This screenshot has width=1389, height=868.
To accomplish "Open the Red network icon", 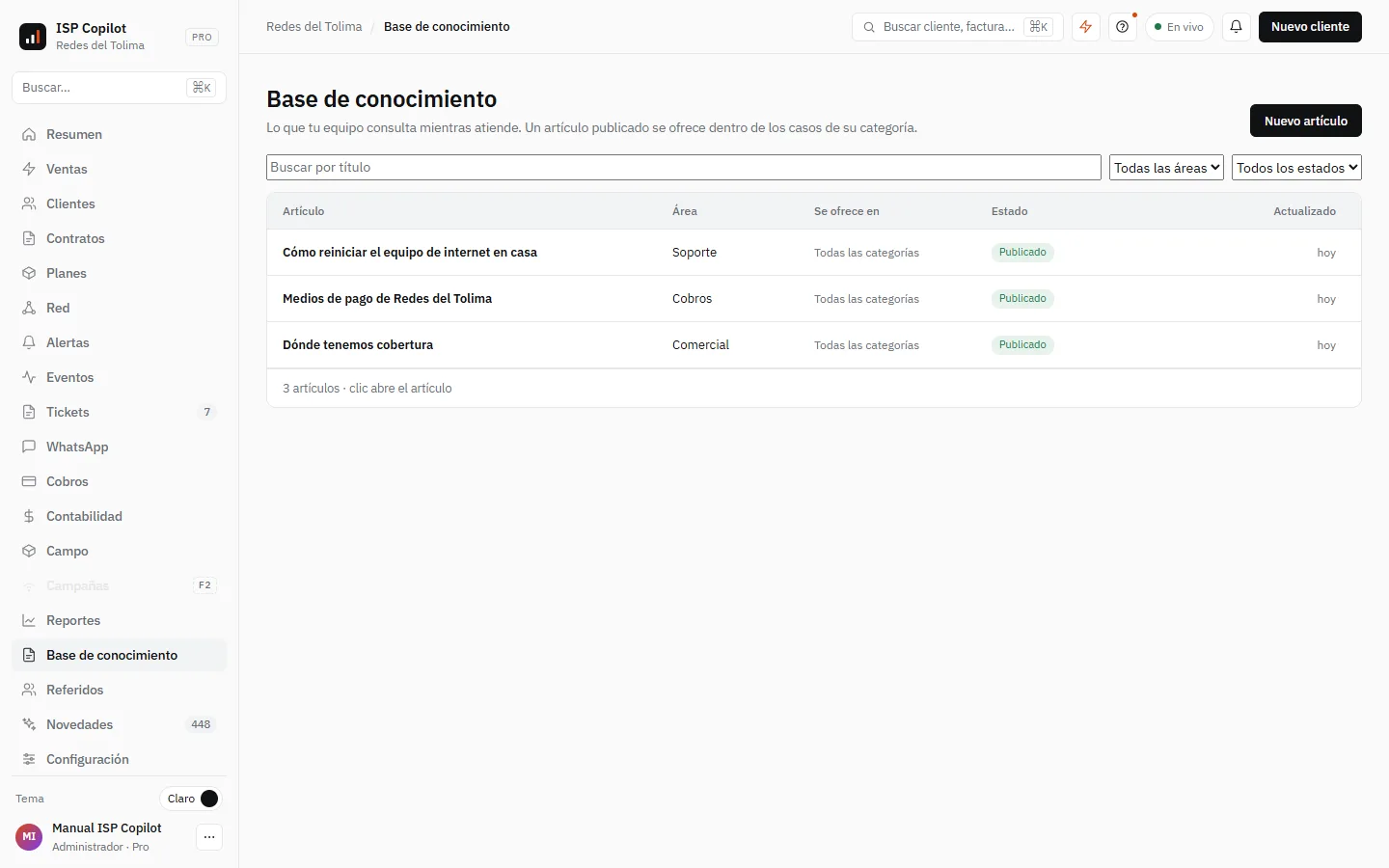I will (29, 308).
